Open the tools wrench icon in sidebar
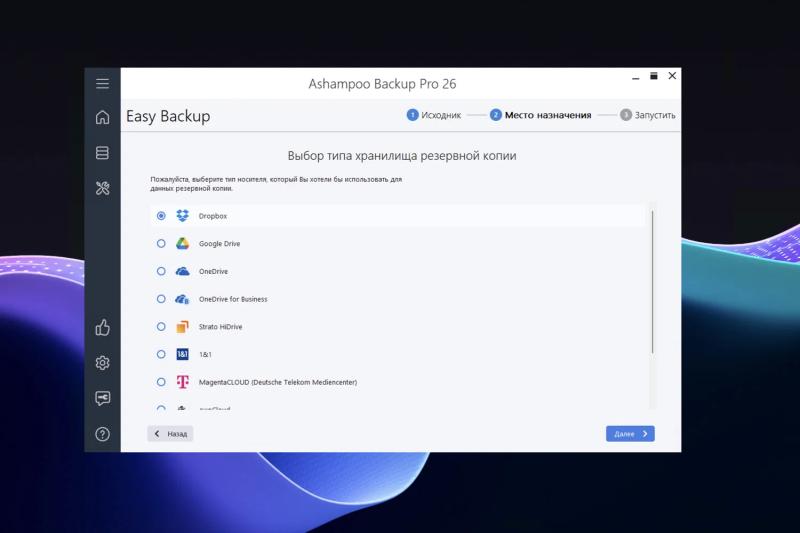The height and width of the screenshot is (533, 800). 102,188
